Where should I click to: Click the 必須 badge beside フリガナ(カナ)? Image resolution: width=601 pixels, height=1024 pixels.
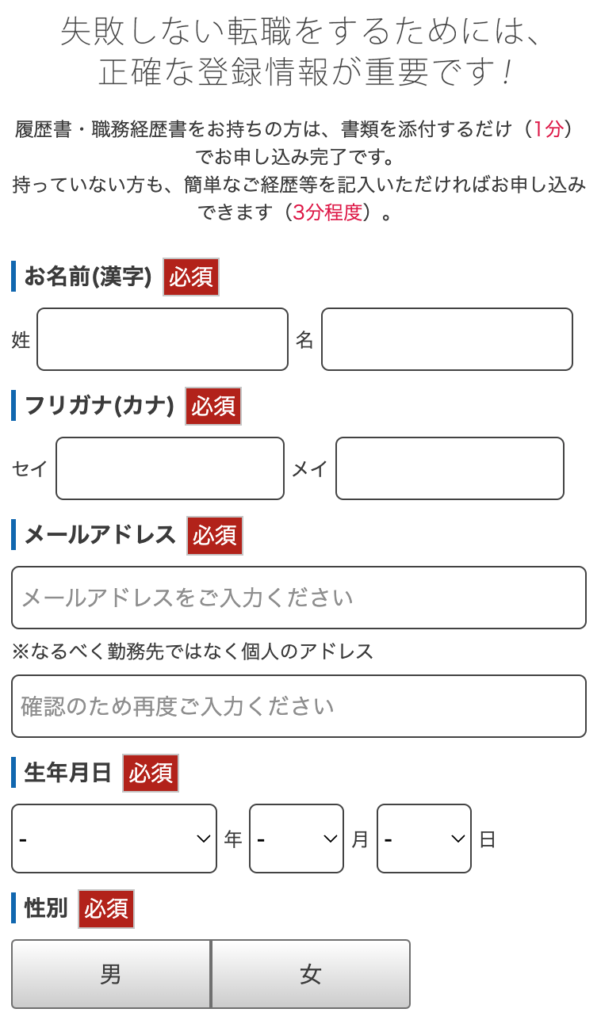tap(213, 406)
